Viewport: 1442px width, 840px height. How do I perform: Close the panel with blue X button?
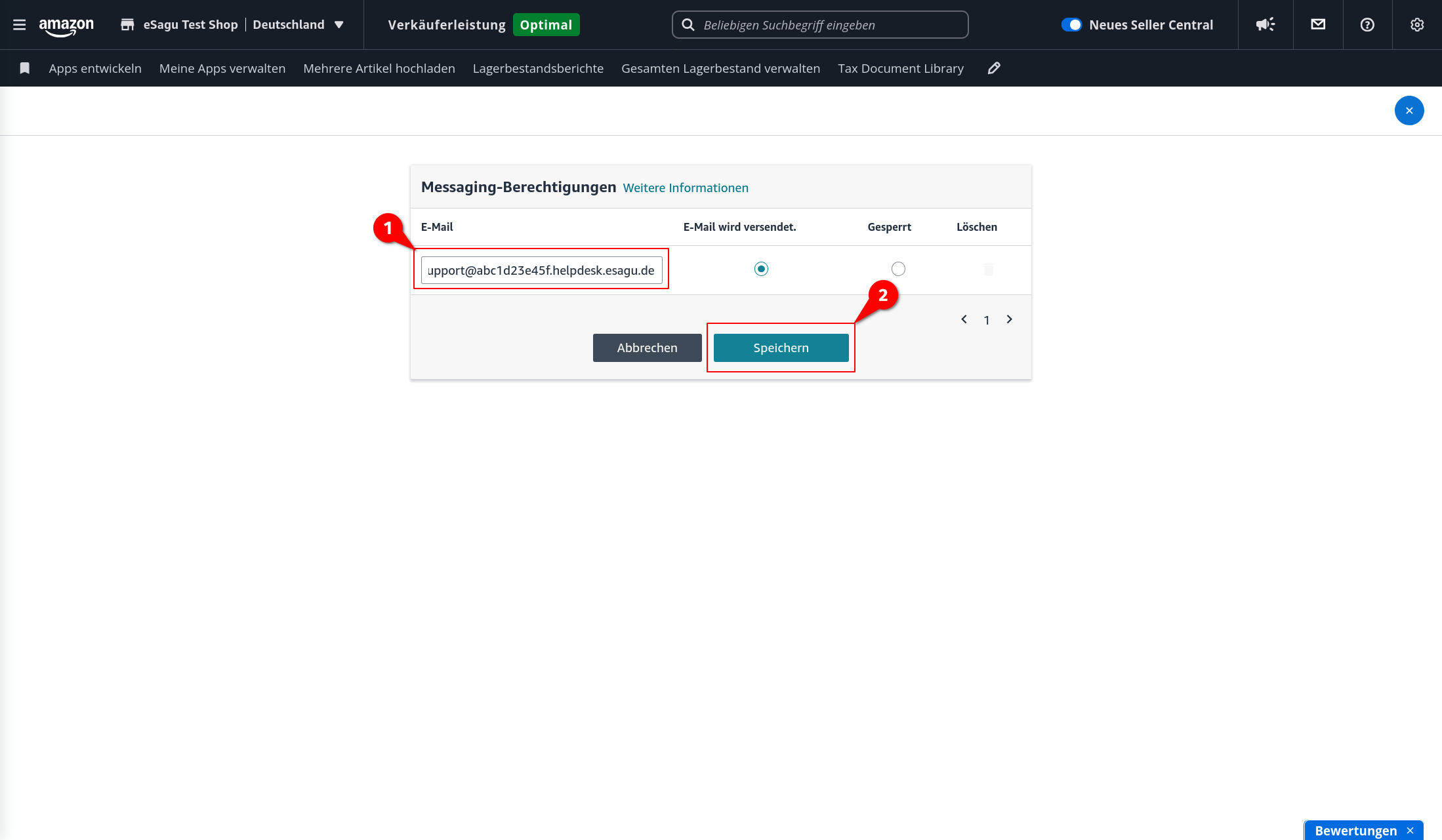tap(1409, 111)
